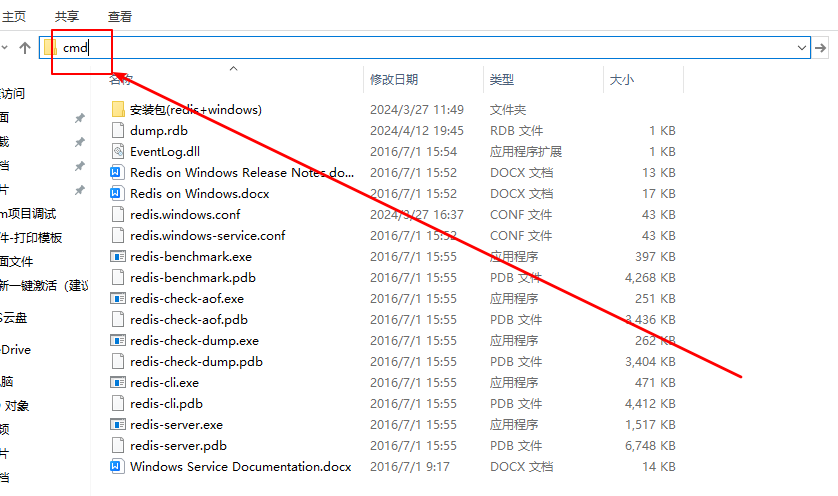Select the redis.windows.conf file icon
Viewport: 838px width, 496px height.
pyautogui.click(x=118, y=214)
